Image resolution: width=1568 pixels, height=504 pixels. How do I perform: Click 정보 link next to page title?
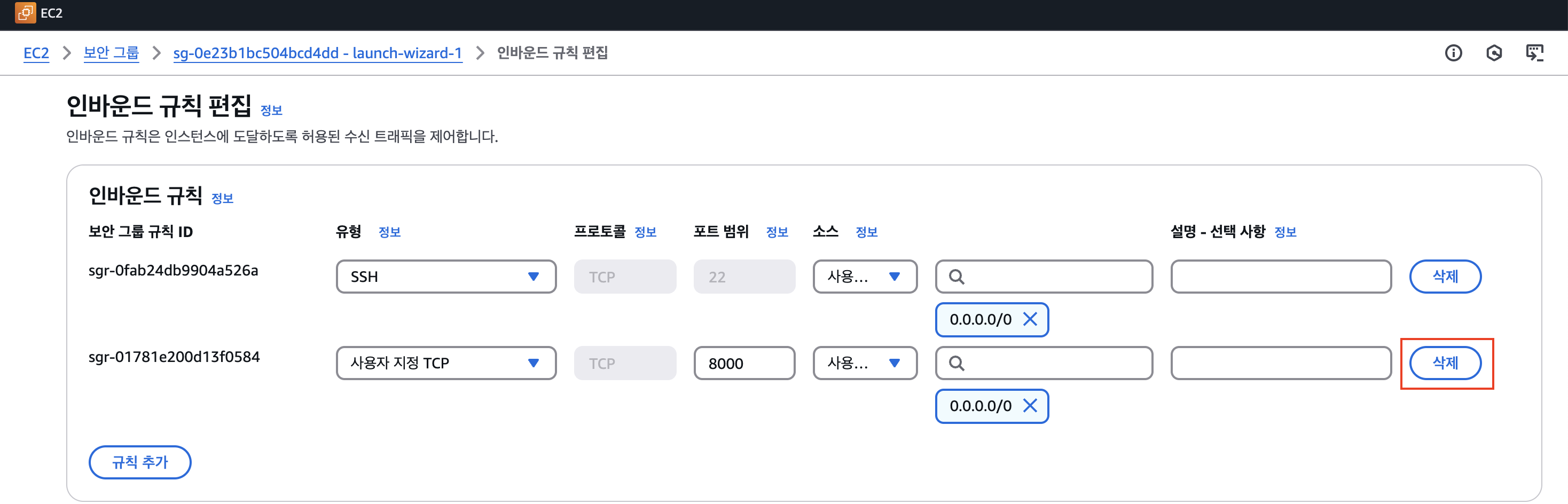(x=271, y=110)
